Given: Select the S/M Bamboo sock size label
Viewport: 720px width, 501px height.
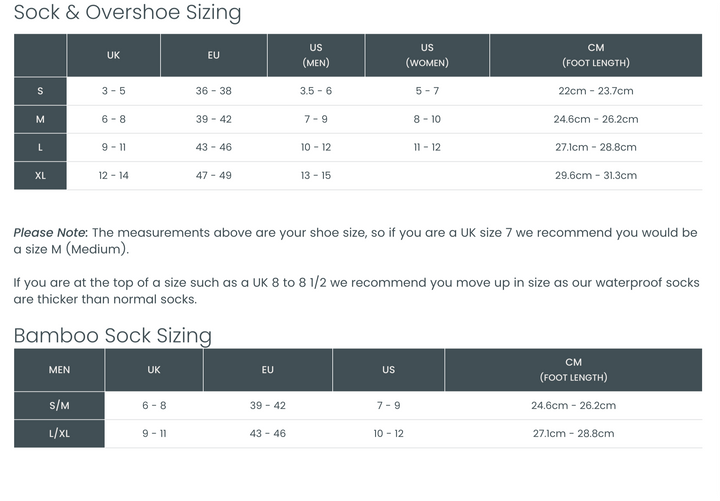Looking at the screenshot, I should click(59, 406).
